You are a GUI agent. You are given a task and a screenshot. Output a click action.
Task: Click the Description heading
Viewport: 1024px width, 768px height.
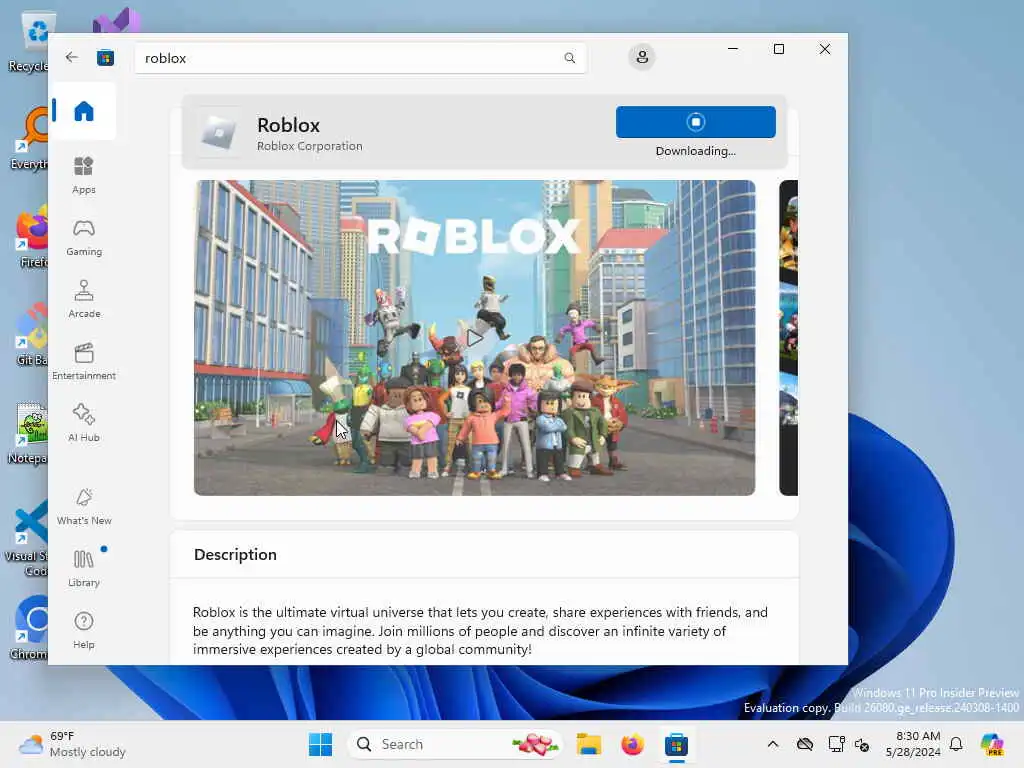[235, 554]
